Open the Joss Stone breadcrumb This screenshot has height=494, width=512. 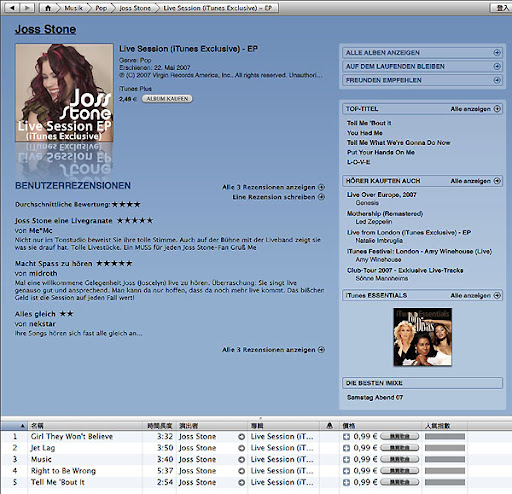135,8
